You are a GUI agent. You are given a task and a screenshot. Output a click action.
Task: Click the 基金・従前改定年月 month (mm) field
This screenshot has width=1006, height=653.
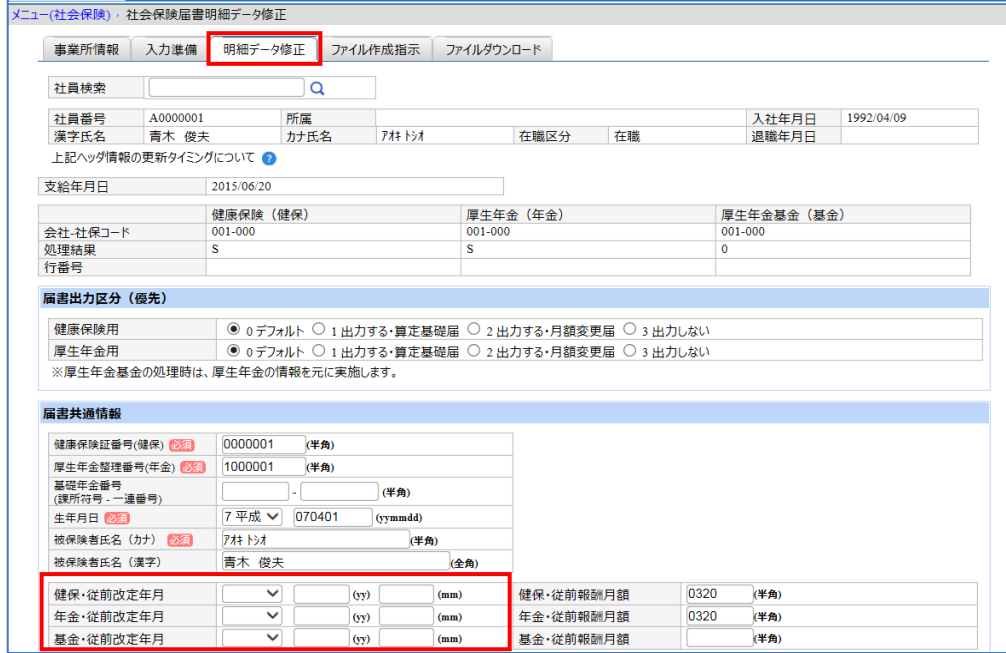[406, 638]
